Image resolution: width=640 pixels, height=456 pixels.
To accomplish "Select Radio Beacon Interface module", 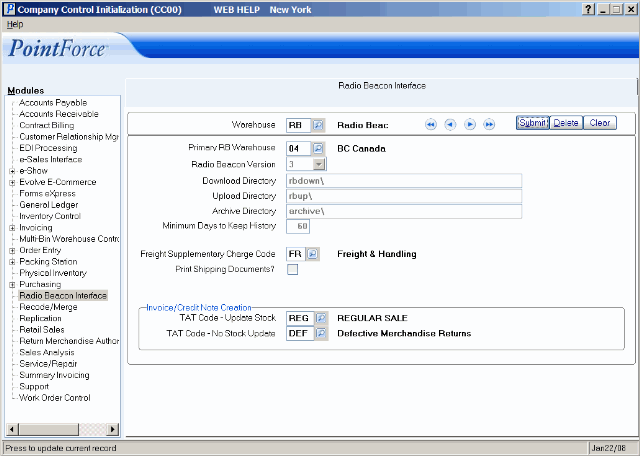I will coord(63,296).
